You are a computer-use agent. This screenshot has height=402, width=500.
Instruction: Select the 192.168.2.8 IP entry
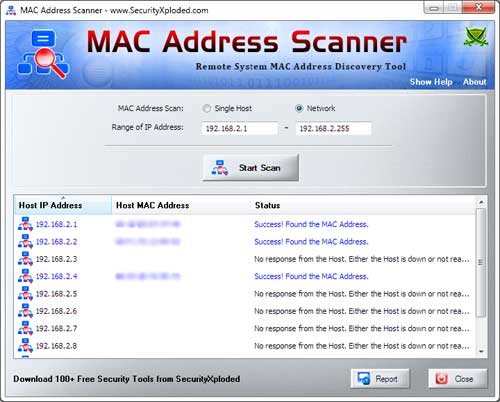[x=56, y=345]
